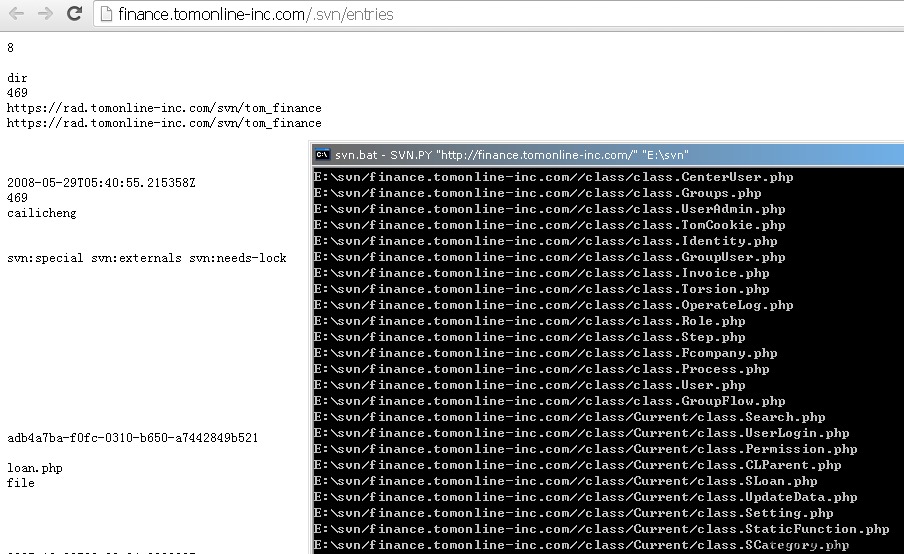Click the page icon in the address bar
This screenshot has height=554, width=904.
point(106,14)
